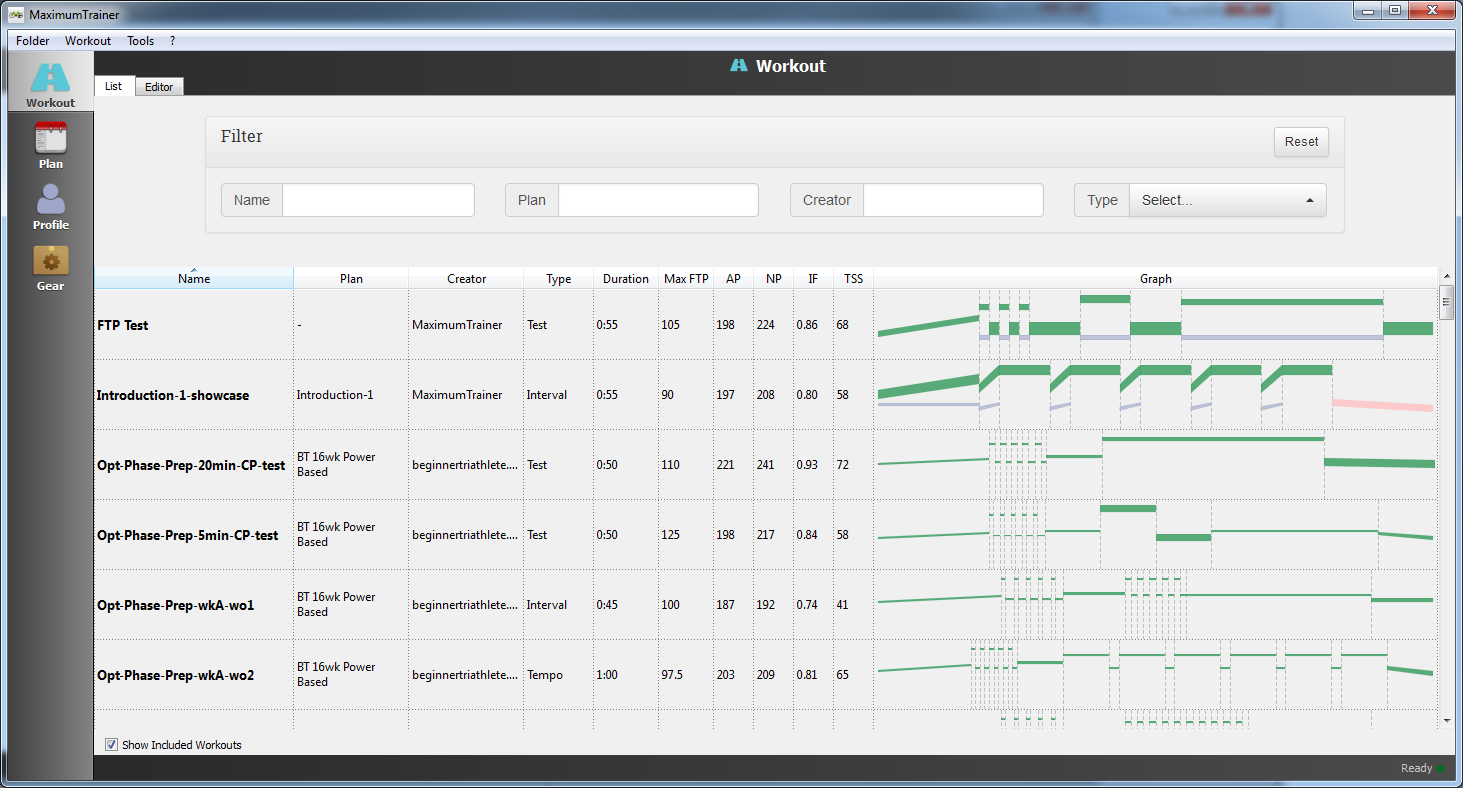The height and width of the screenshot is (788, 1463).
Task: Click the FTP Test workout graph
Action: 1155,325
